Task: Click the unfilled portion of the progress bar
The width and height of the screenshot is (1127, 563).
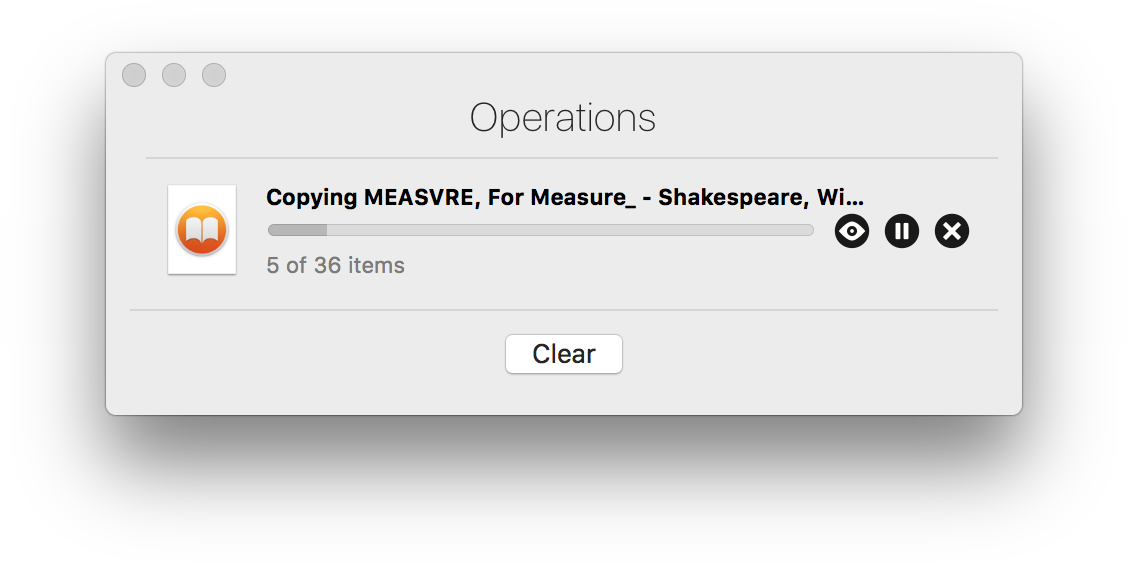Action: [x=570, y=230]
